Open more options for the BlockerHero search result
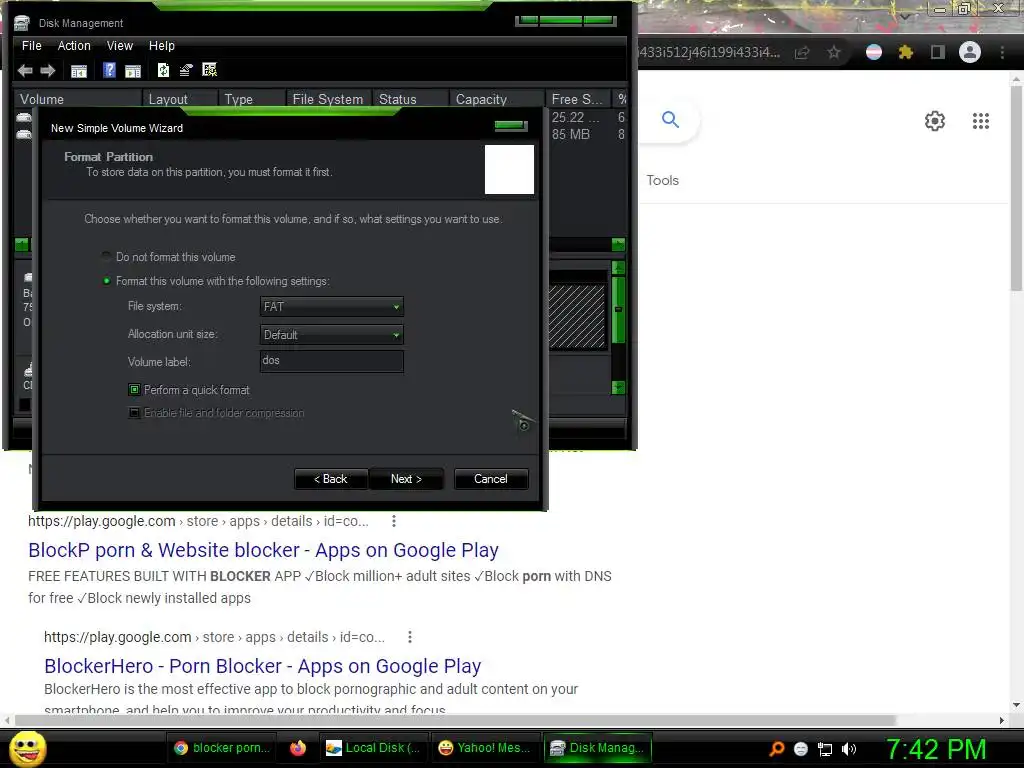 coord(409,637)
